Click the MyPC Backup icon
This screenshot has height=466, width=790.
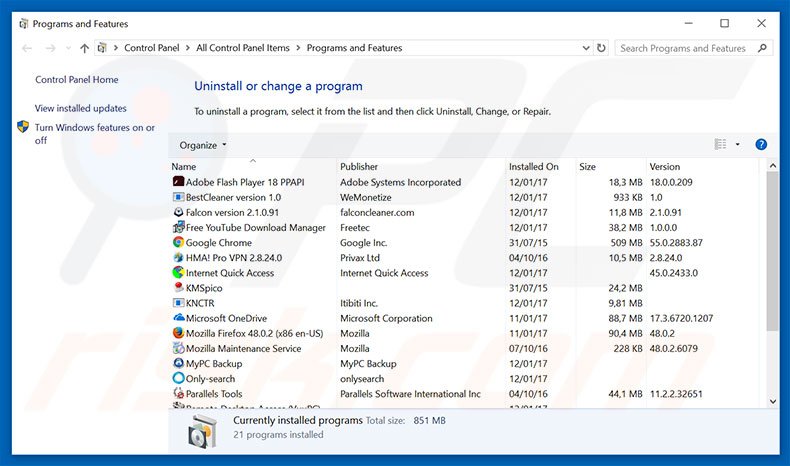(178, 363)
